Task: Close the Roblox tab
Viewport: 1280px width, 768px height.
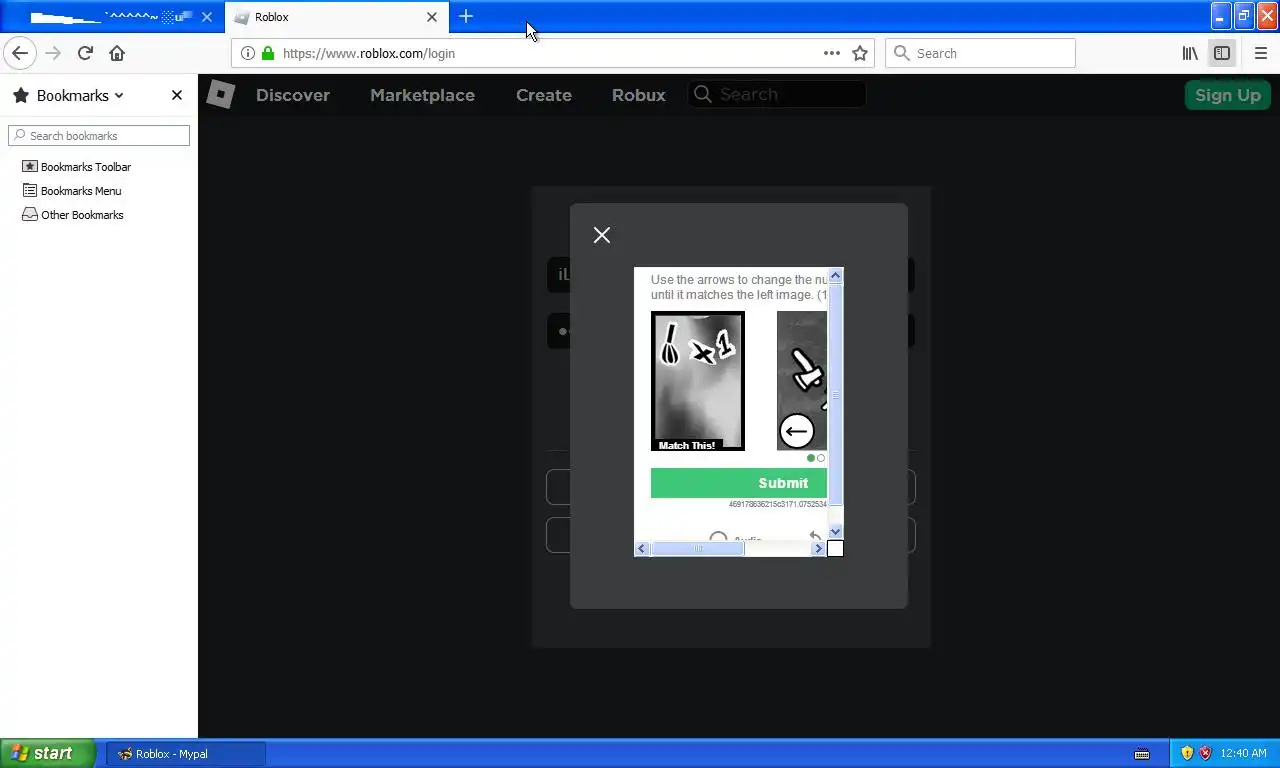Action: [x=432, y=17]
